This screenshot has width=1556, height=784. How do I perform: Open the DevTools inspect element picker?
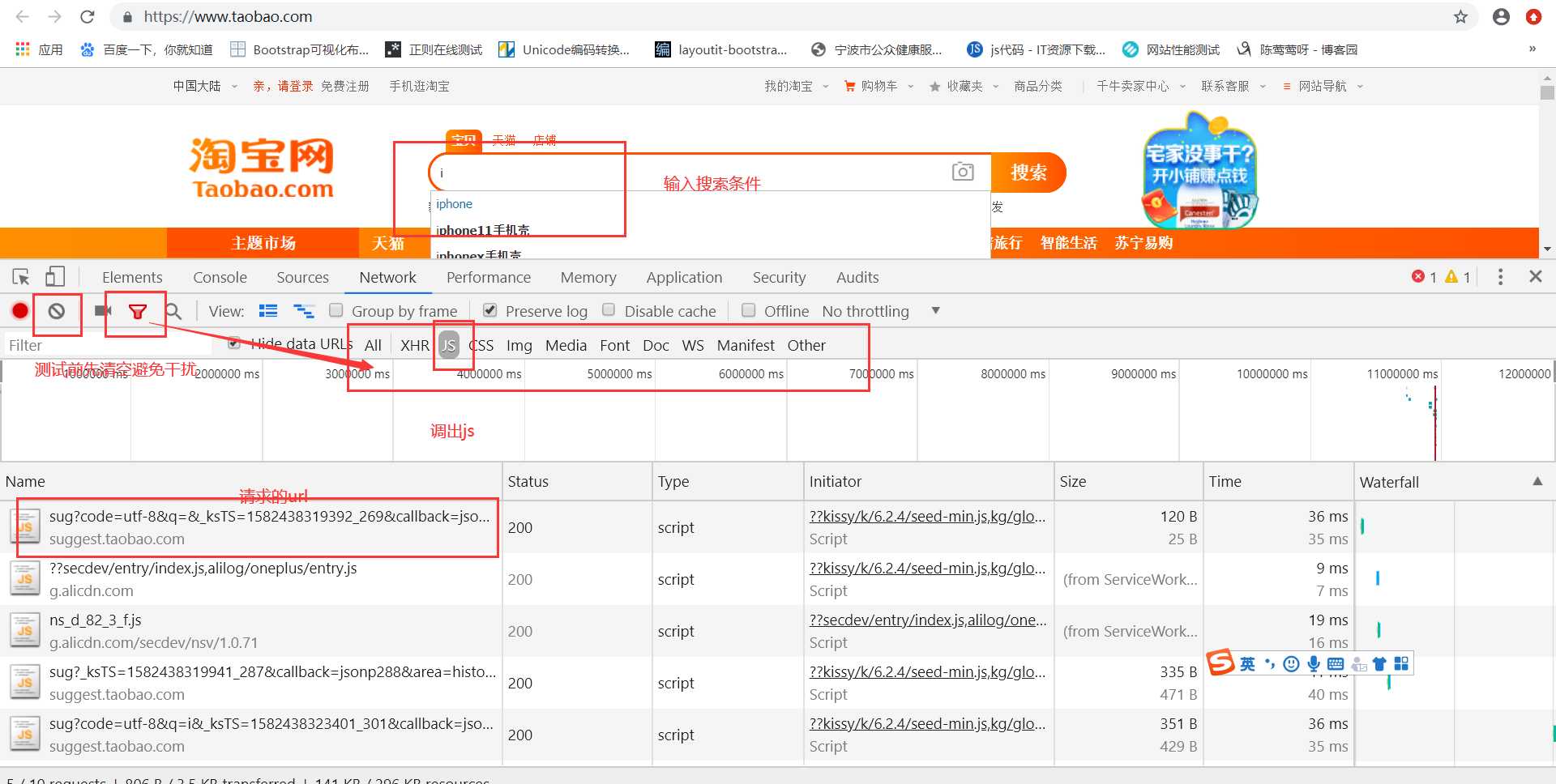(x=21, y=277)
